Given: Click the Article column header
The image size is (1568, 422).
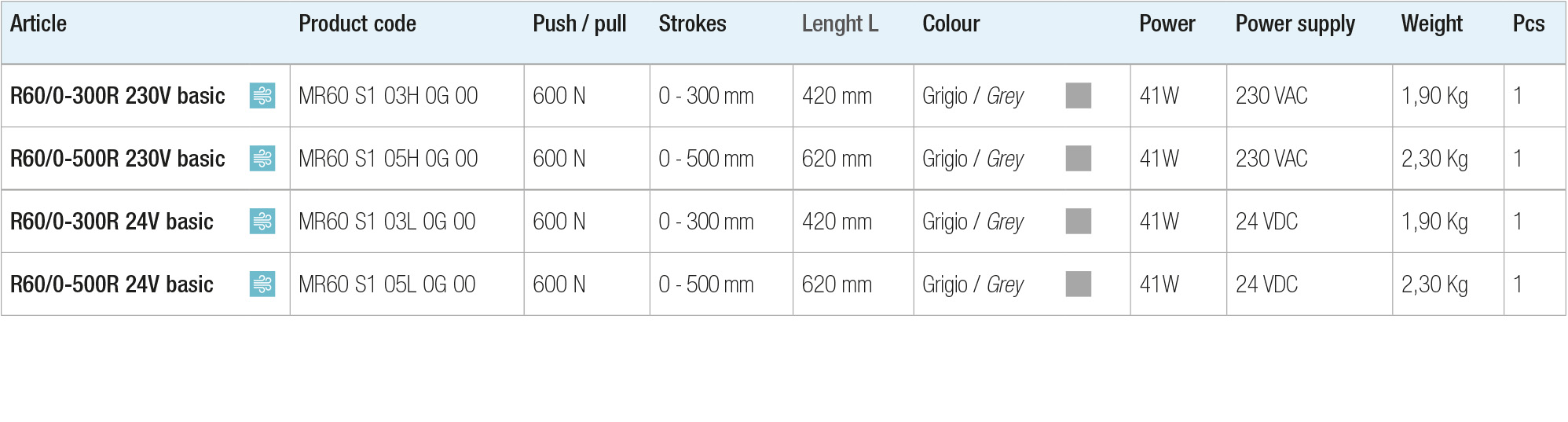Looking at the screenshot, I should point(38,24).
